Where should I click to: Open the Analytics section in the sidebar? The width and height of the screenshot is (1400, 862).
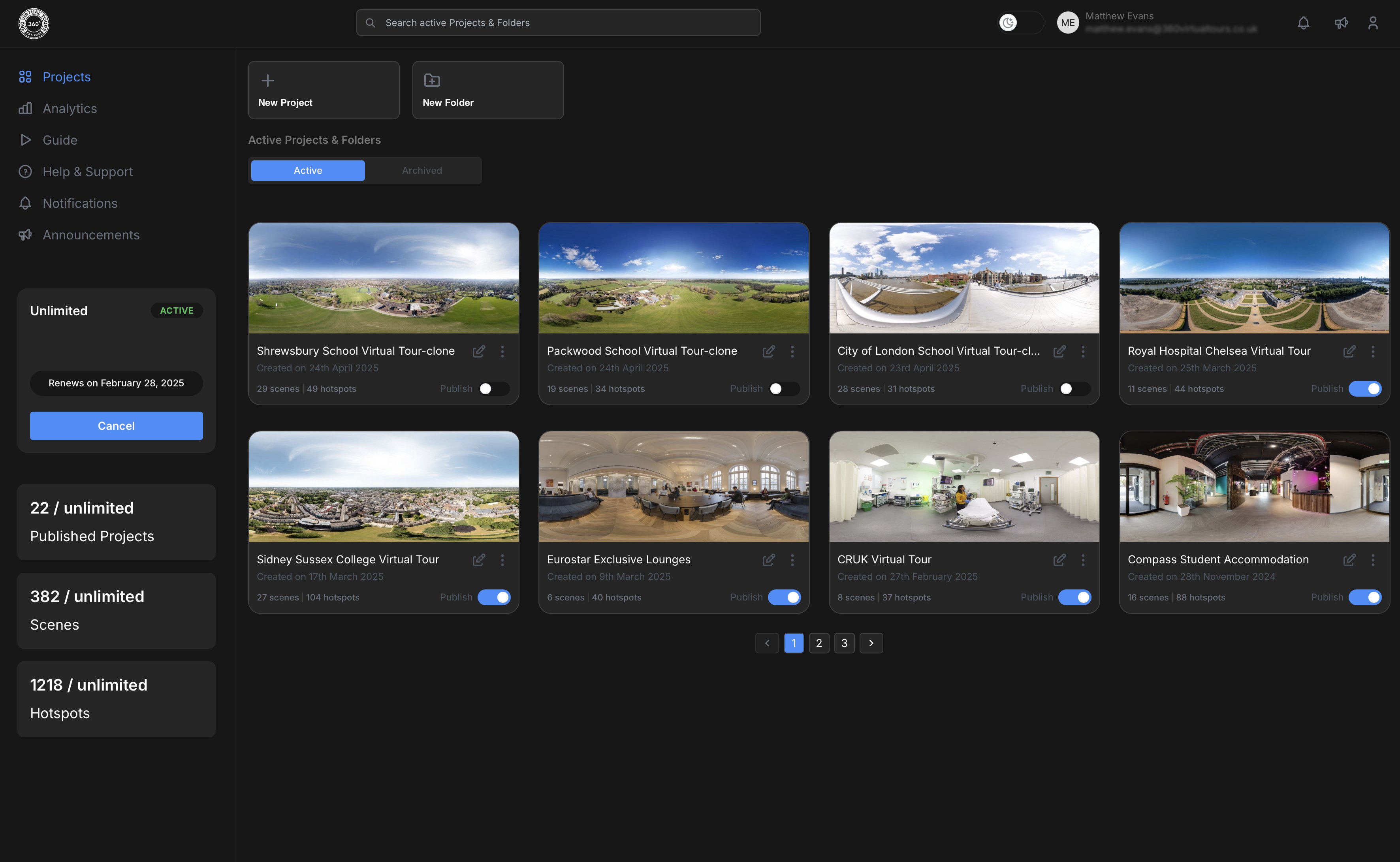click(70, 108)
